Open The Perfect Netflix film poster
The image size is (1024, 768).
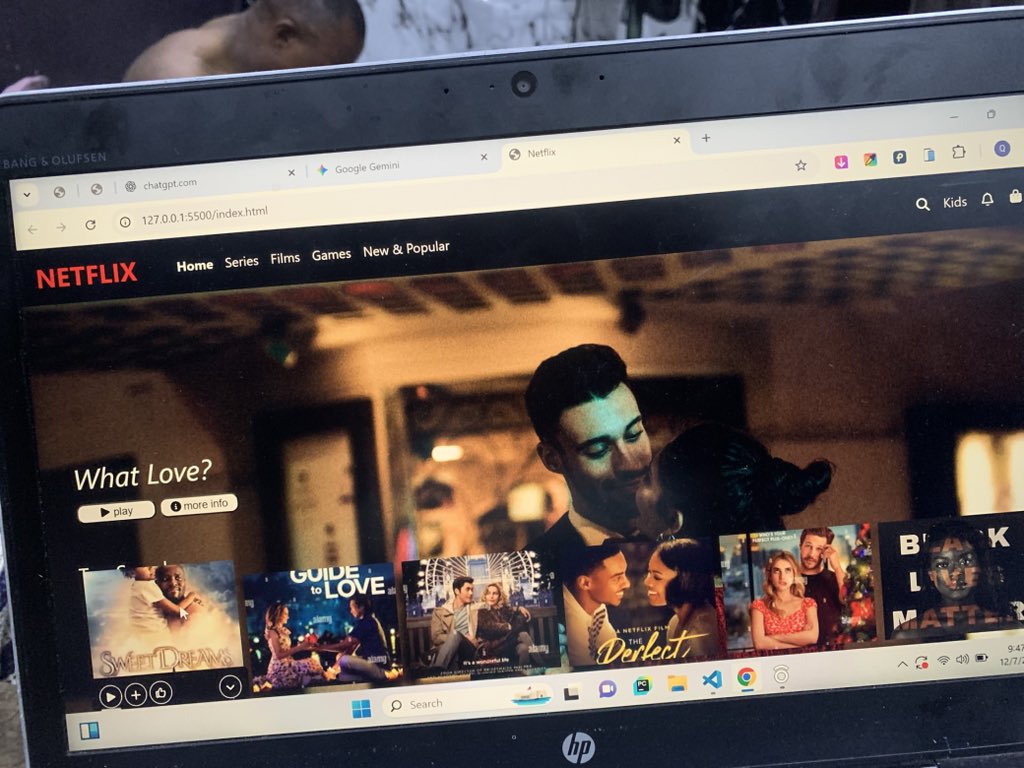[641, 602]
